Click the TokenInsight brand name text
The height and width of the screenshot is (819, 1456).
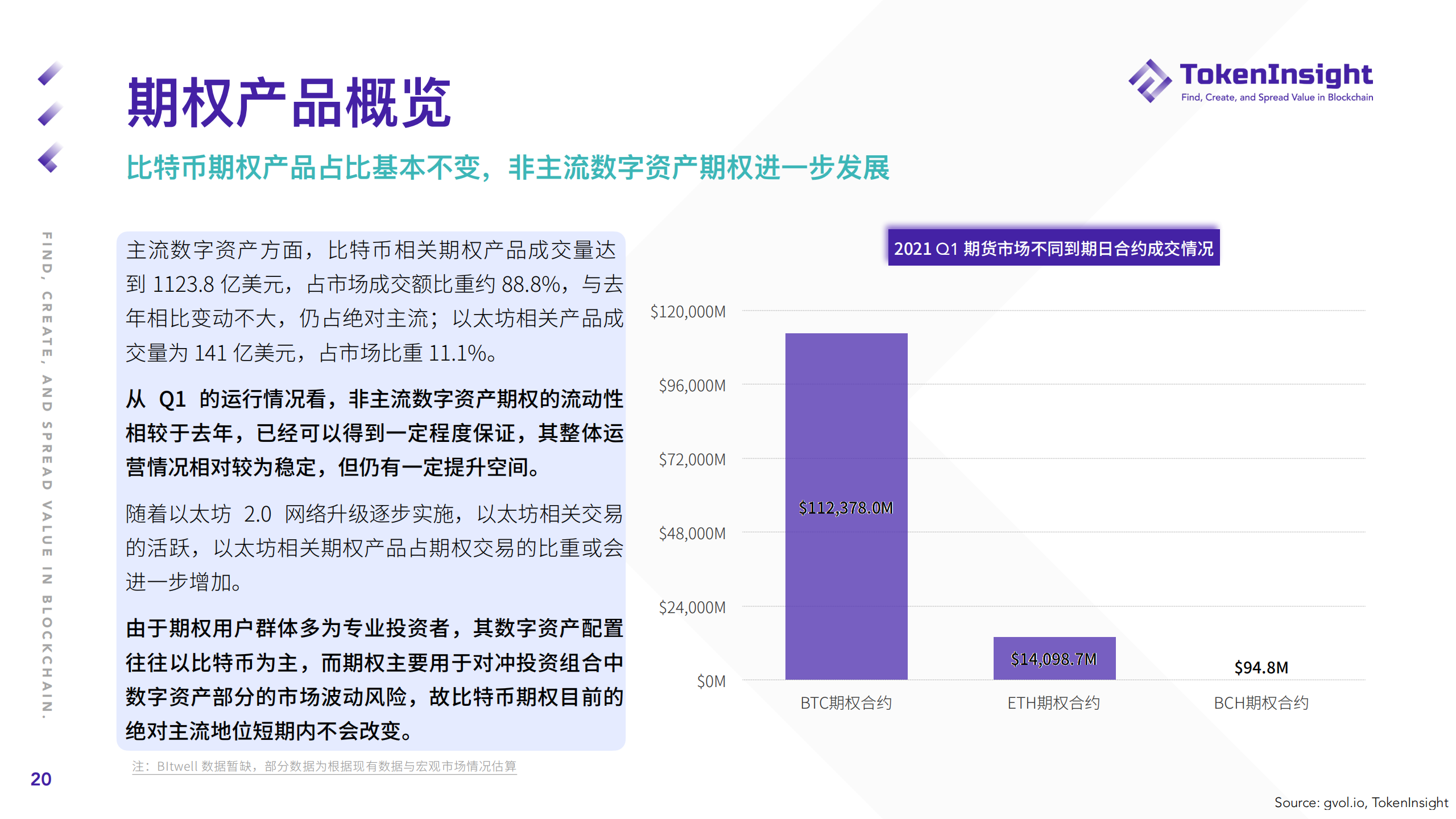point(1276,75)
